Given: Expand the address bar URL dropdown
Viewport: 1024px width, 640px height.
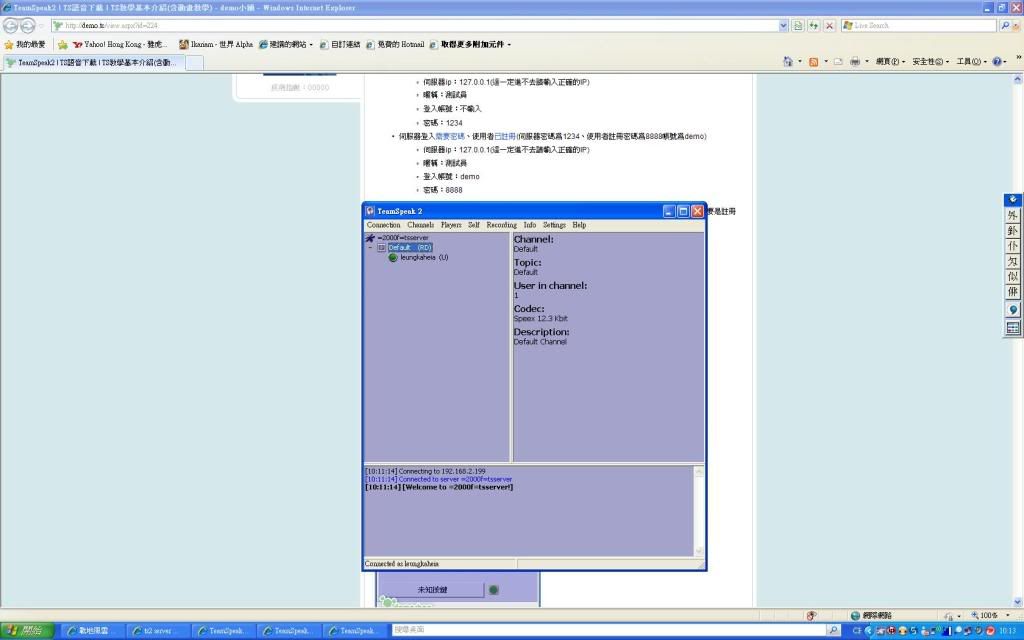Looking at the screenshot, I should [782, 25].
